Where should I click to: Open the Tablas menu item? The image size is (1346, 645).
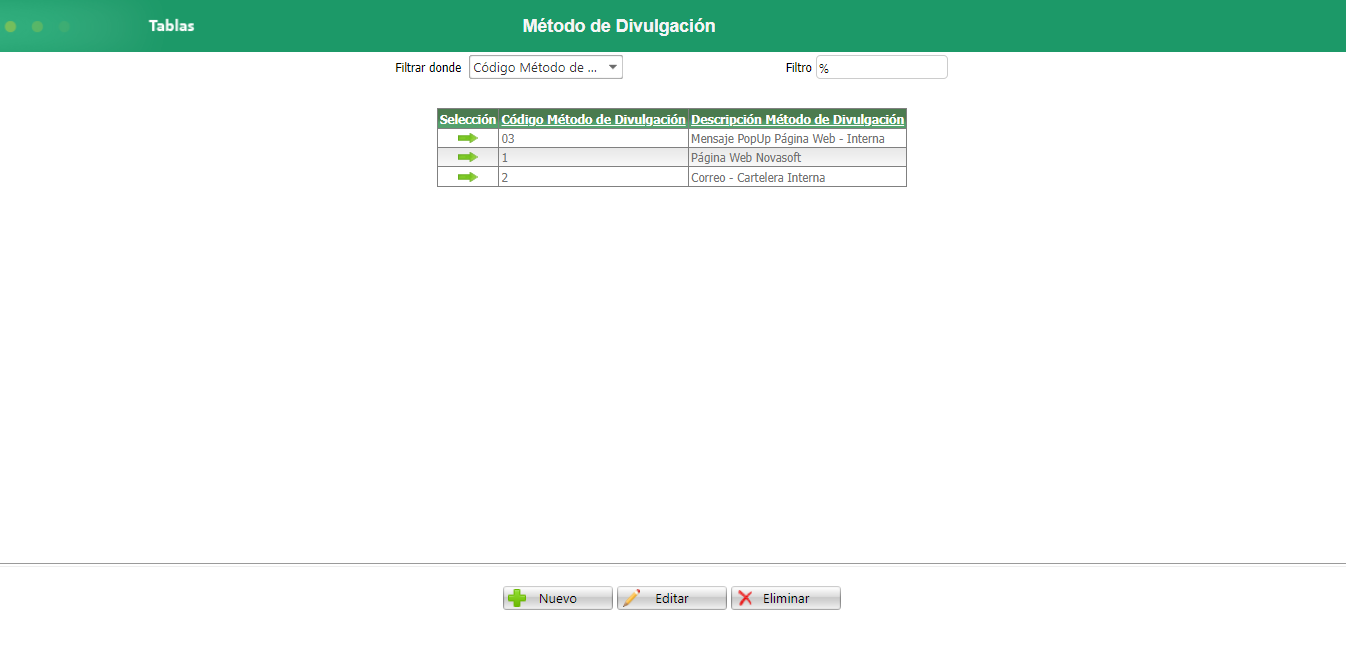[171, 26]
